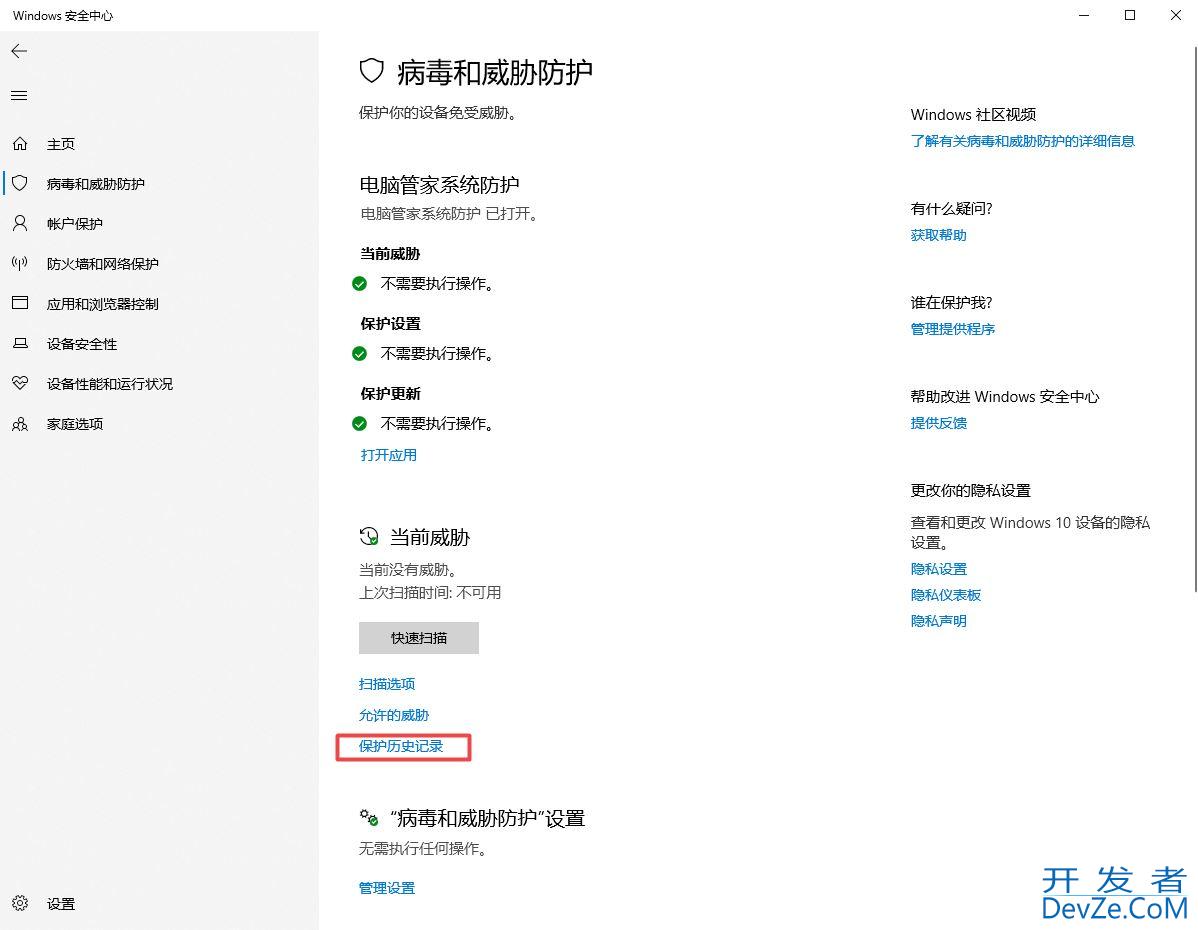Image resolution: width=1198 pixels, height=930 pixels.
Task: Click the heart icon for 设备性能和运行状况
Action: [20, 384]
